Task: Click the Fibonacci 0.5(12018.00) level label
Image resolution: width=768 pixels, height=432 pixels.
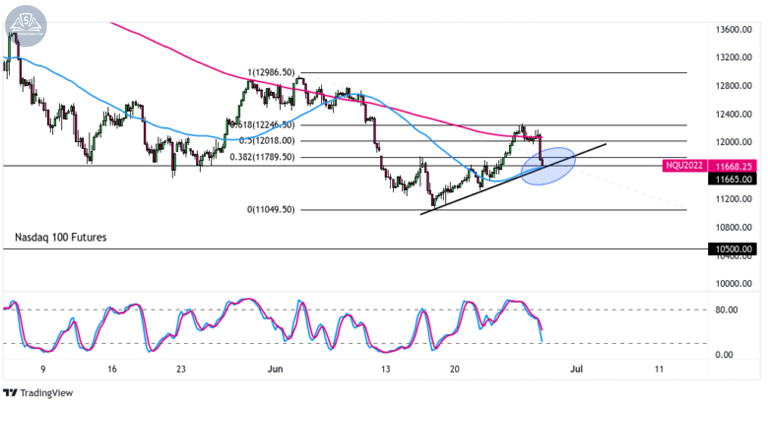Action: tap(267, 141)
